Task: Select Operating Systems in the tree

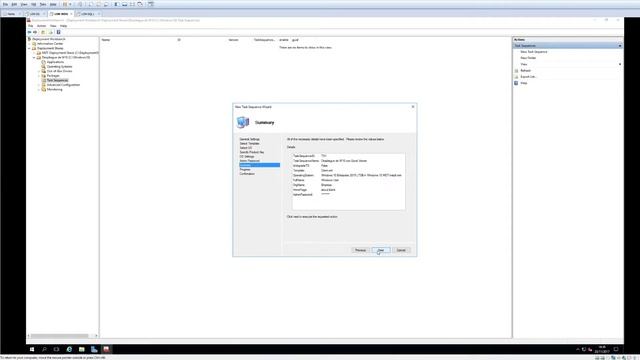Action: (60, 67)
